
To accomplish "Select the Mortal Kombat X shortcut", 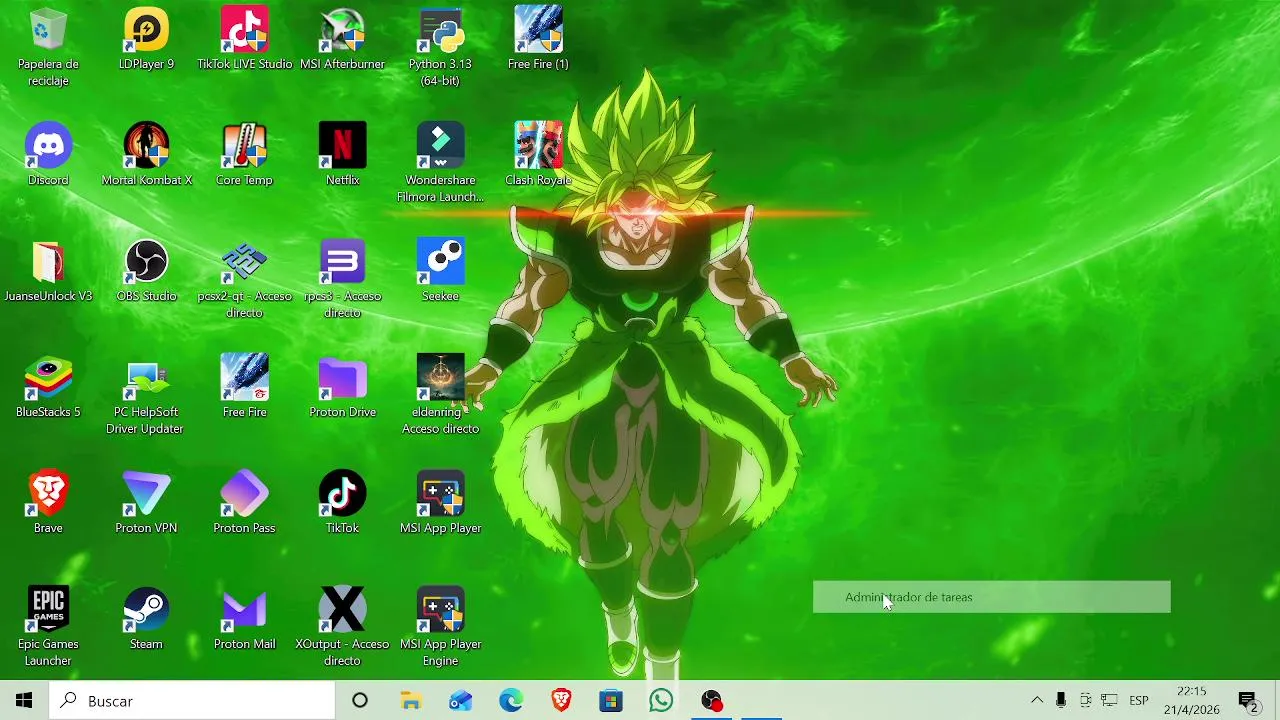I will [x=146, y=155].
